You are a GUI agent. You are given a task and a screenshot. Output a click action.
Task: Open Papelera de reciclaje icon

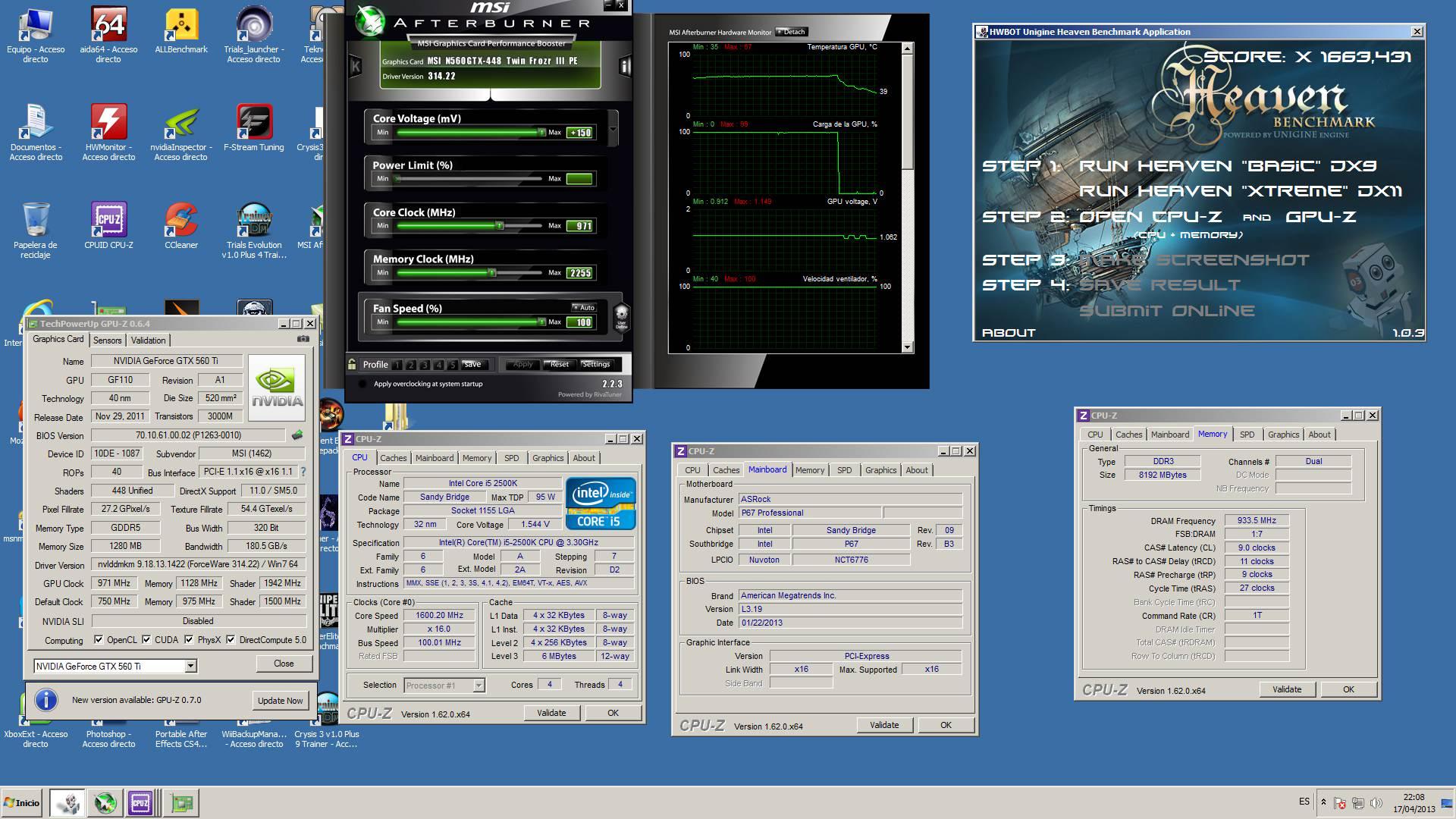pyautogui.click(x=36, y=231)
